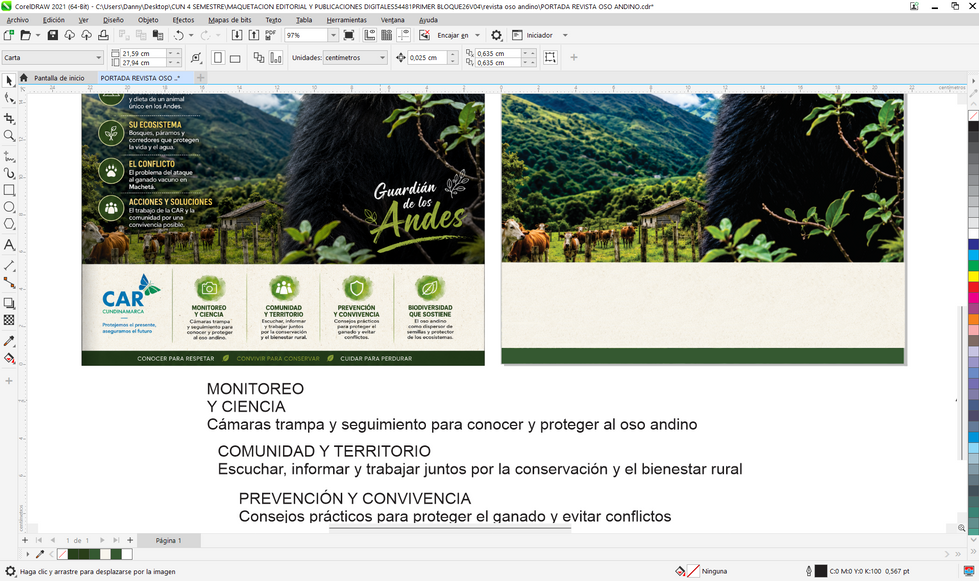Toggle treat as filled option
979x581 pixels.
click(x=550, y=57)
